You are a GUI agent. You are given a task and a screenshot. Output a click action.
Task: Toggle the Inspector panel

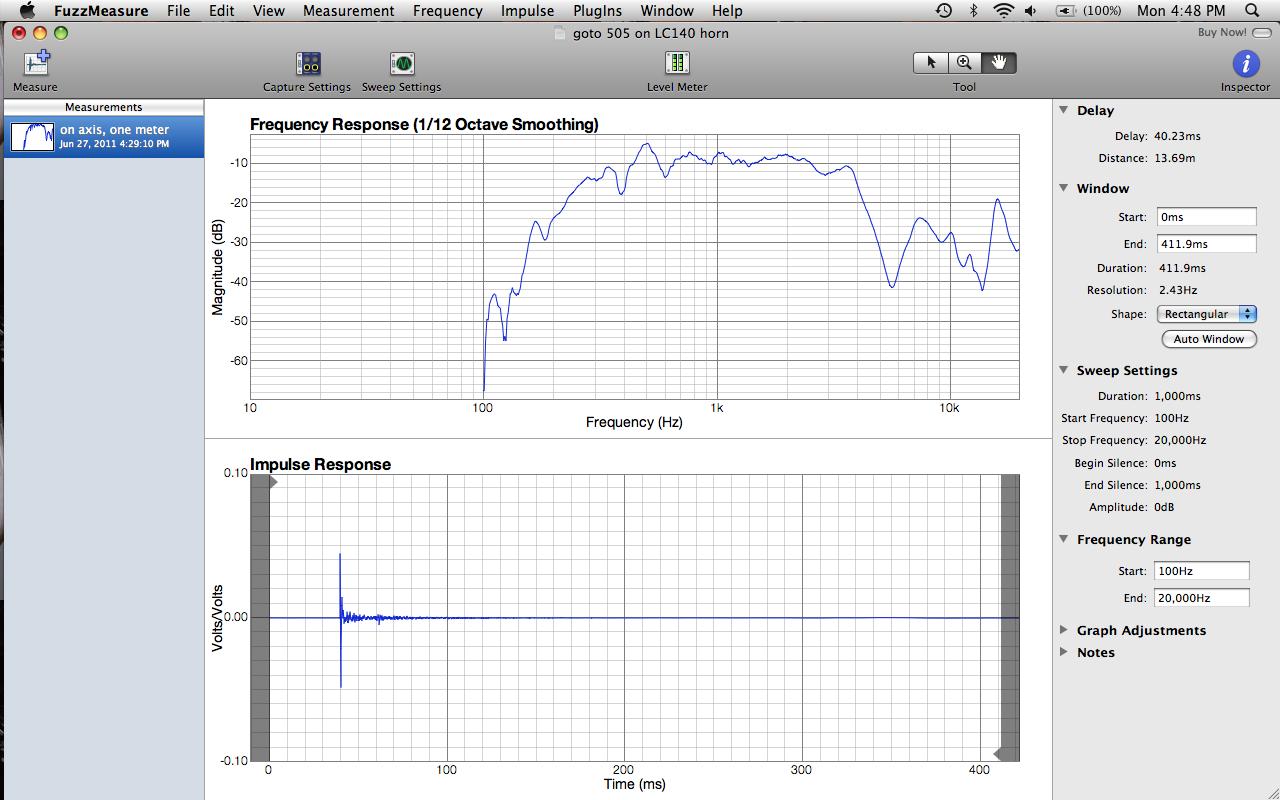tap(1245, 64)
